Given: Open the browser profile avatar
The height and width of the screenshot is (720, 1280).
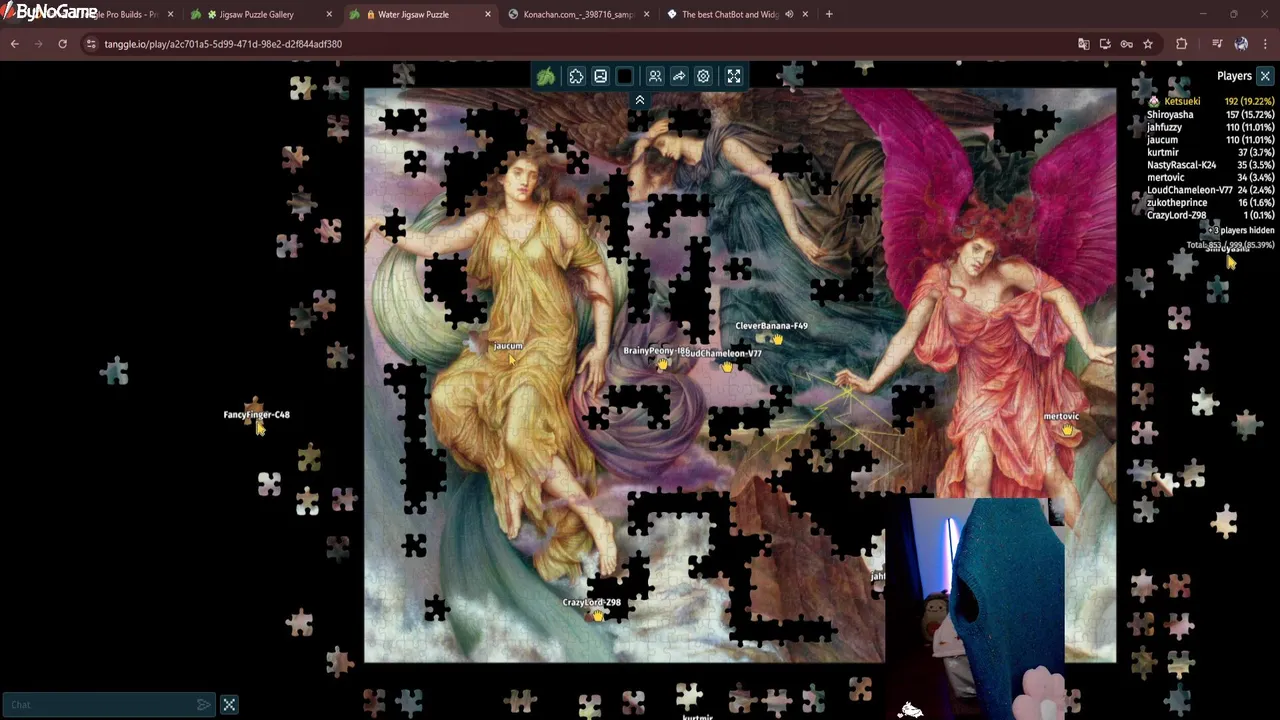Looking at the screenshot, I should 1241,44.
